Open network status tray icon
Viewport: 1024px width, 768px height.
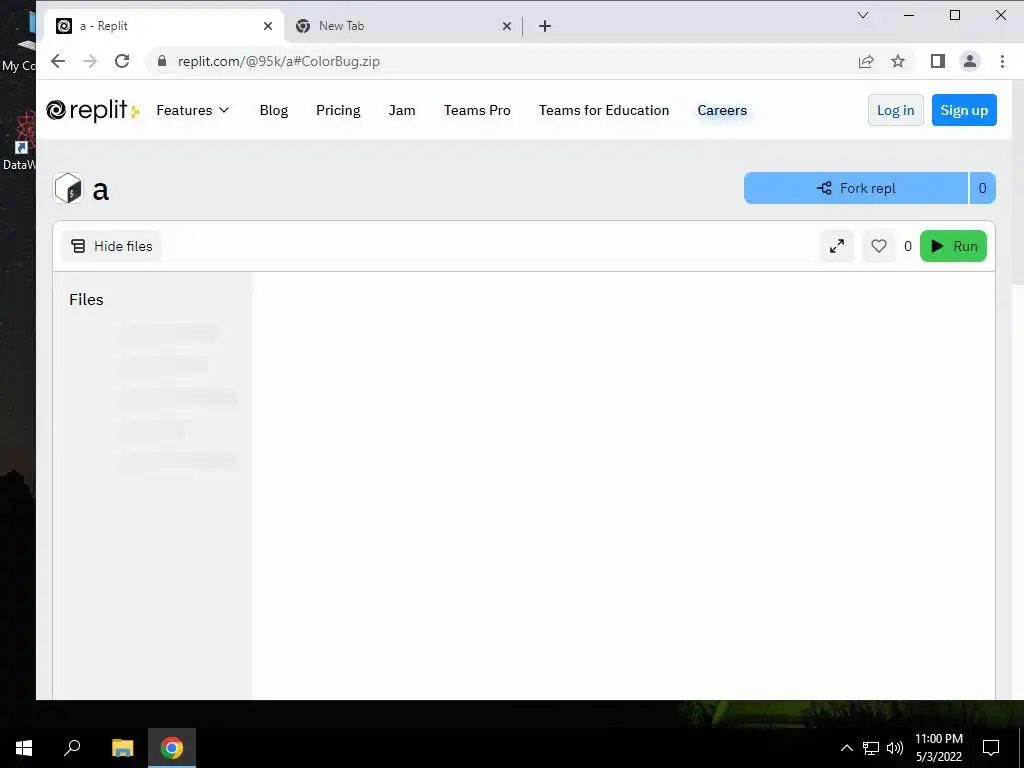(x=871, y=748)
